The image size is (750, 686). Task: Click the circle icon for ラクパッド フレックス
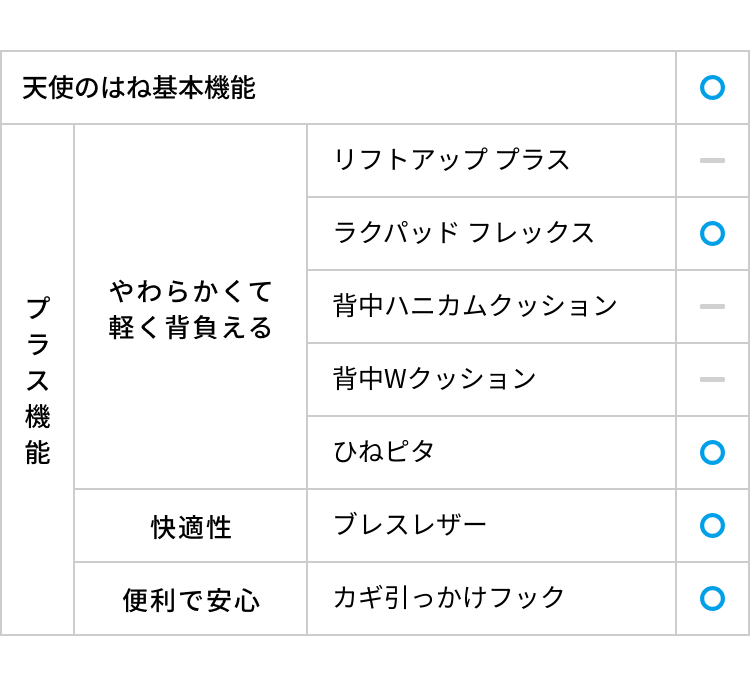click(712, 233)
